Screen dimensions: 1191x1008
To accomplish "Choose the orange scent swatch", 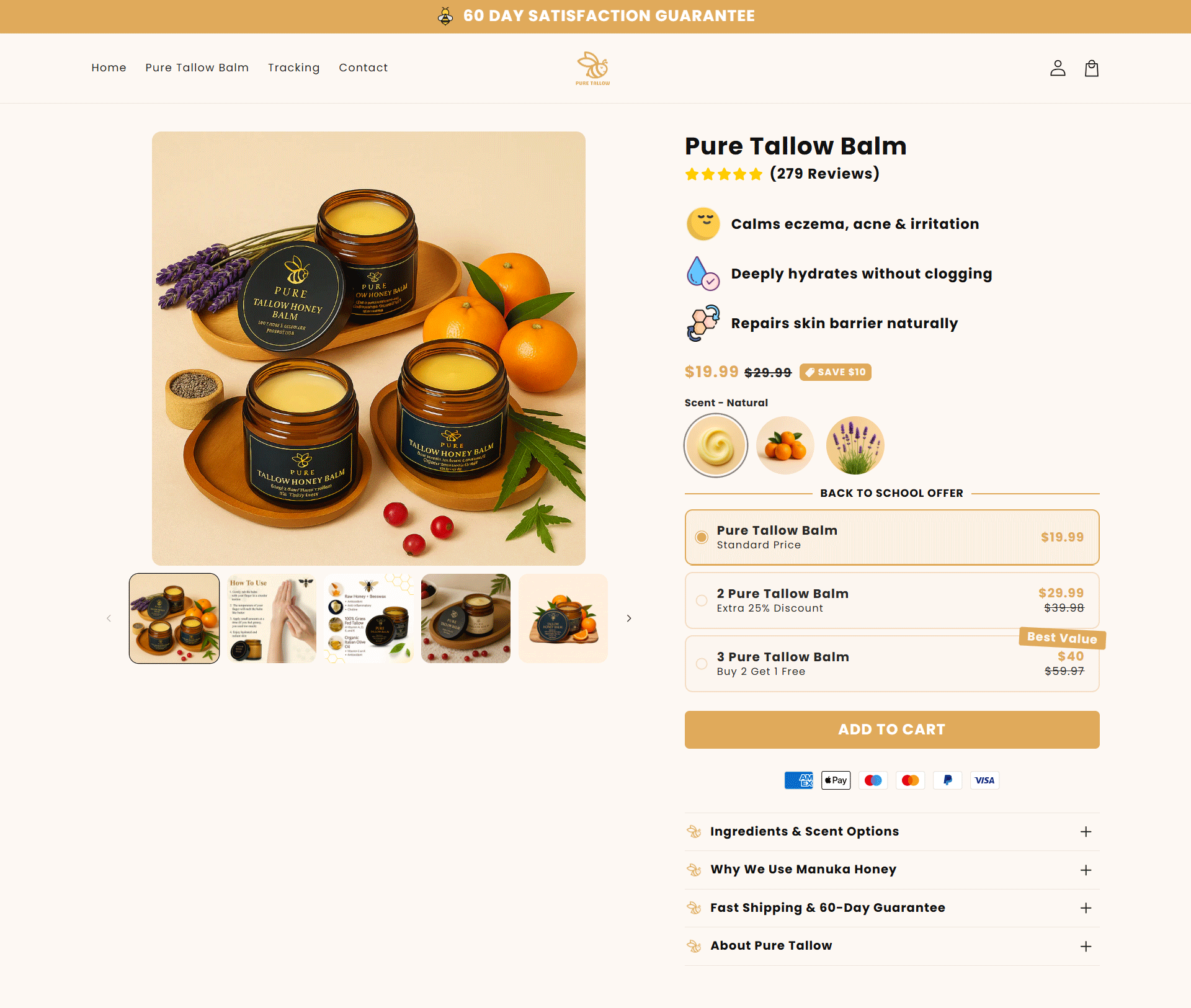I will [785, 445].
